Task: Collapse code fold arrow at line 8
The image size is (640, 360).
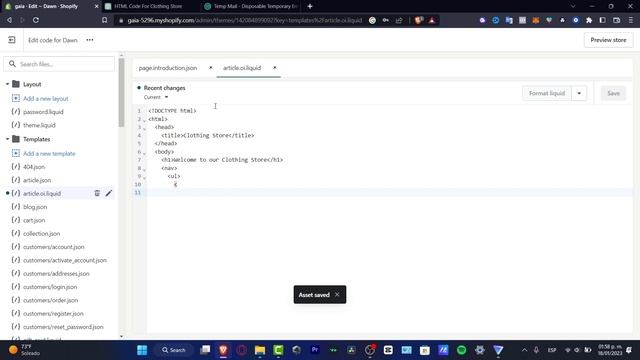Action: [144, 169]
